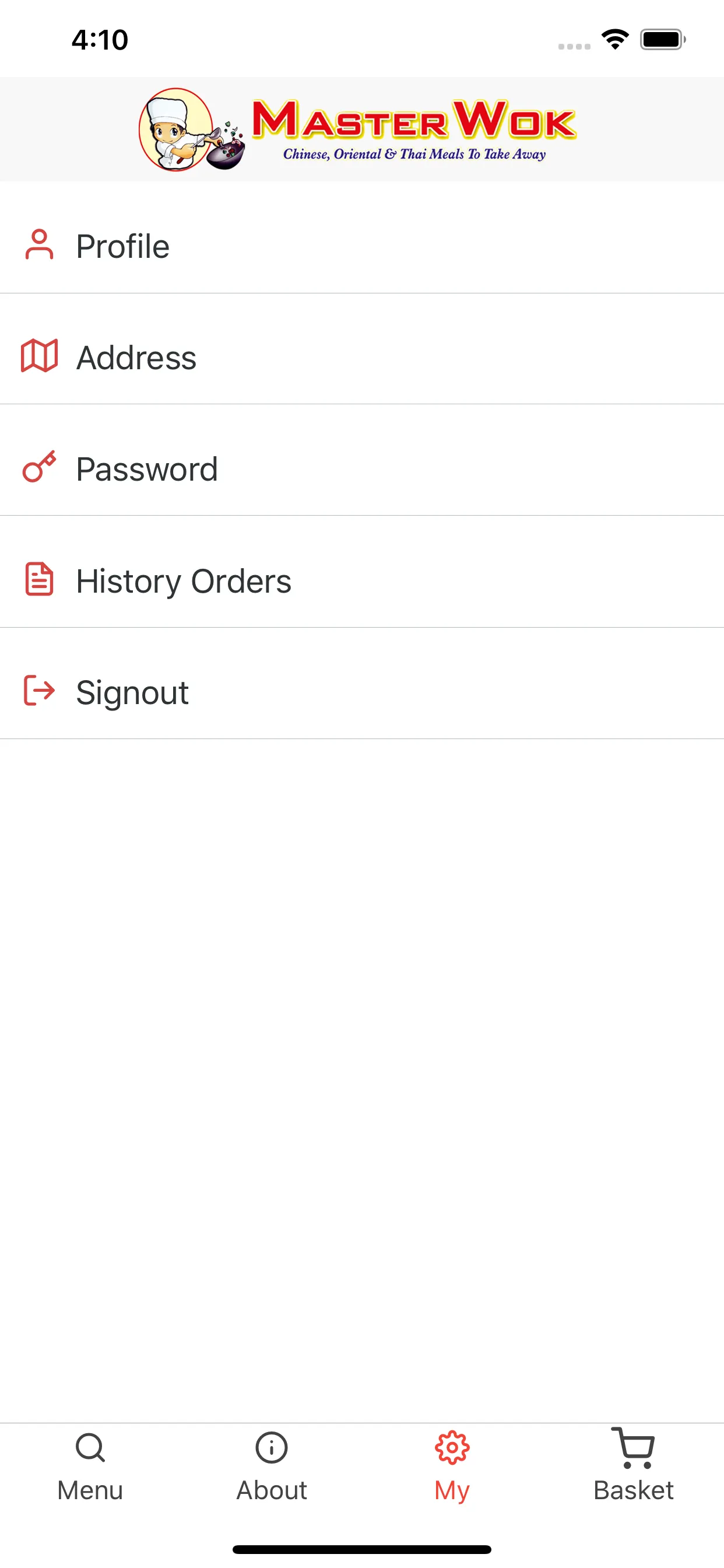Screen dimensions: 724x1568
Task: Tap the History Orders document icon
Action: [39, 579]
